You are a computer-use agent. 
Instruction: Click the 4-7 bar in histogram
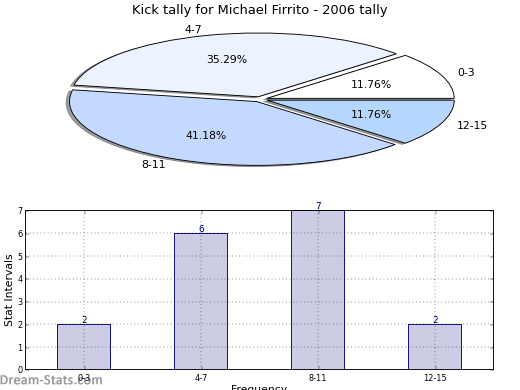coord(201,301)
